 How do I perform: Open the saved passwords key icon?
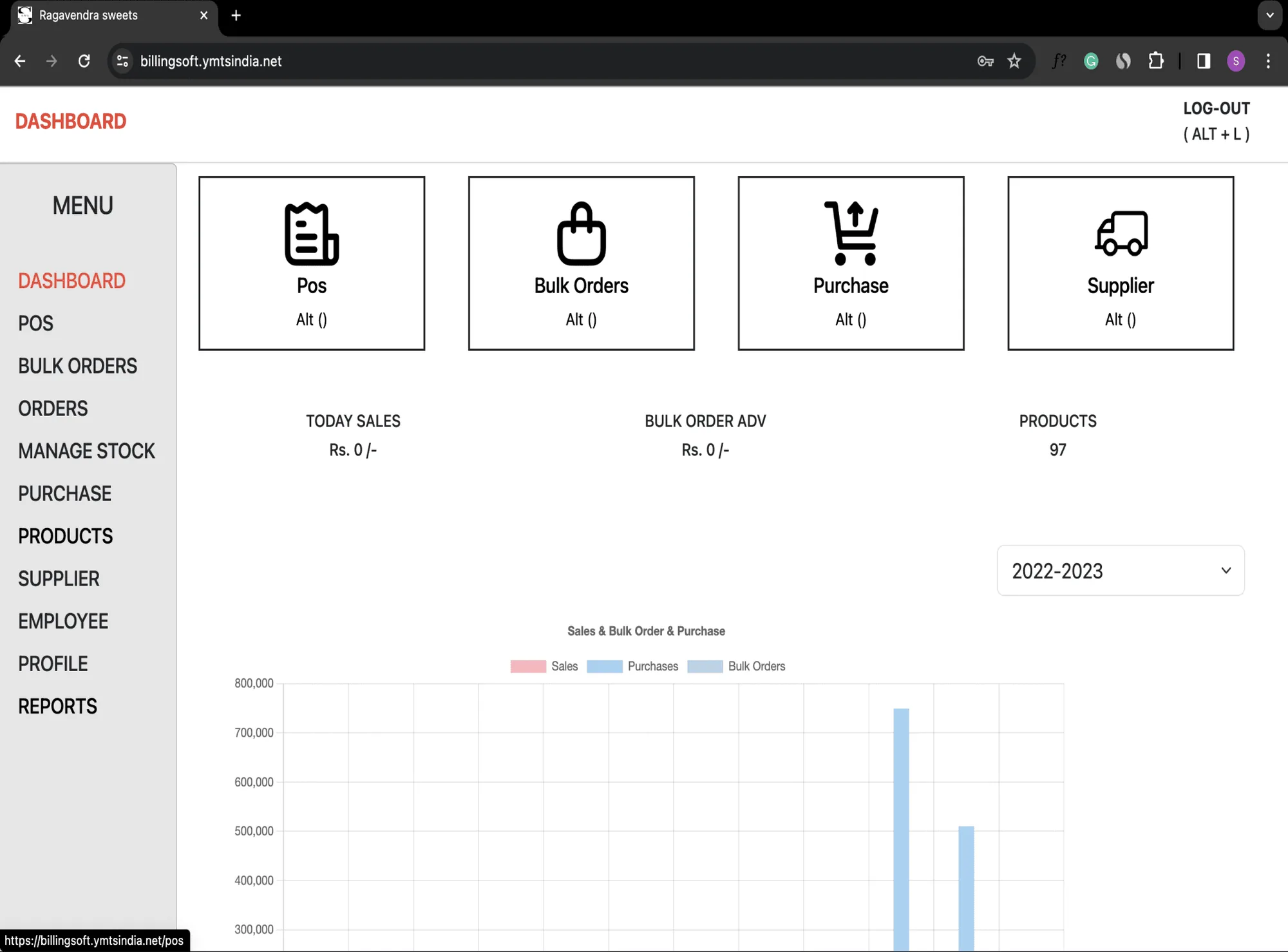tap(985, 61)
